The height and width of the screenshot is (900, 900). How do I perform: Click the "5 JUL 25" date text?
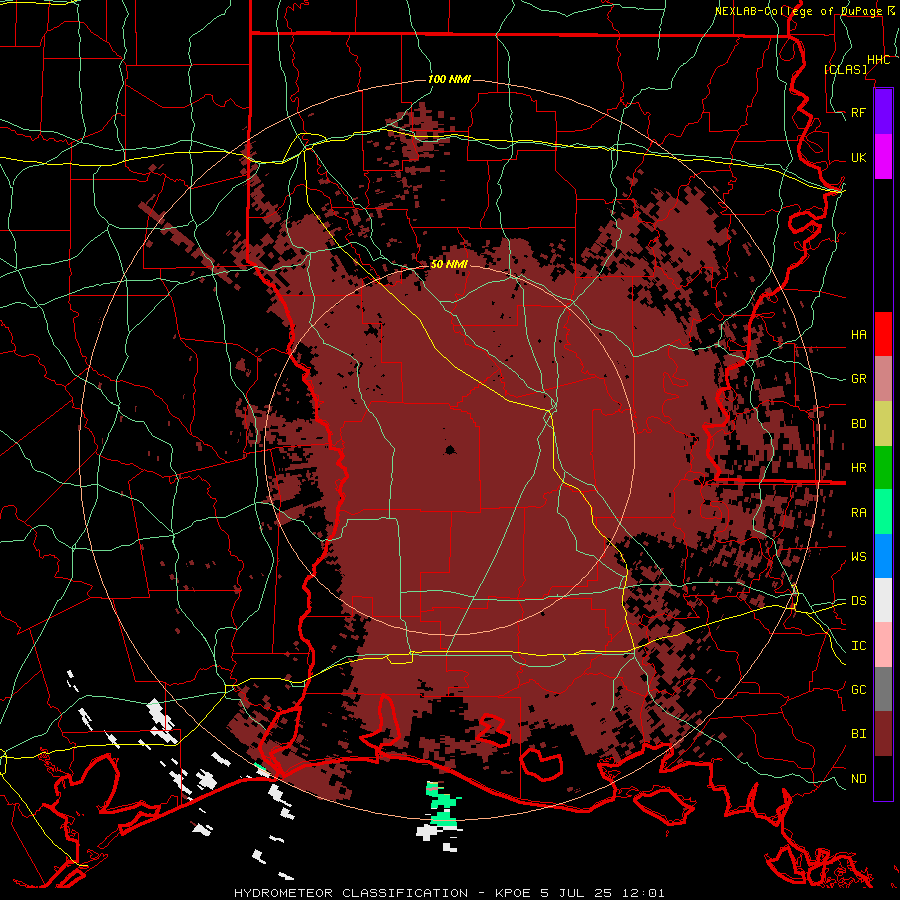(x=579, y=893)
